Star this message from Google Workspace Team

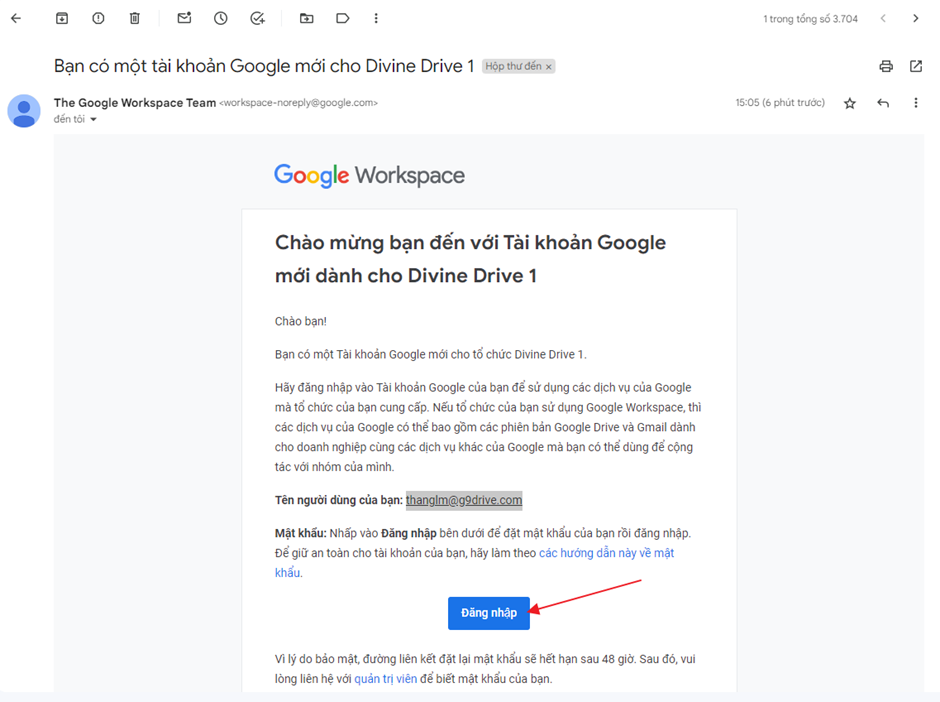point(850,103)
